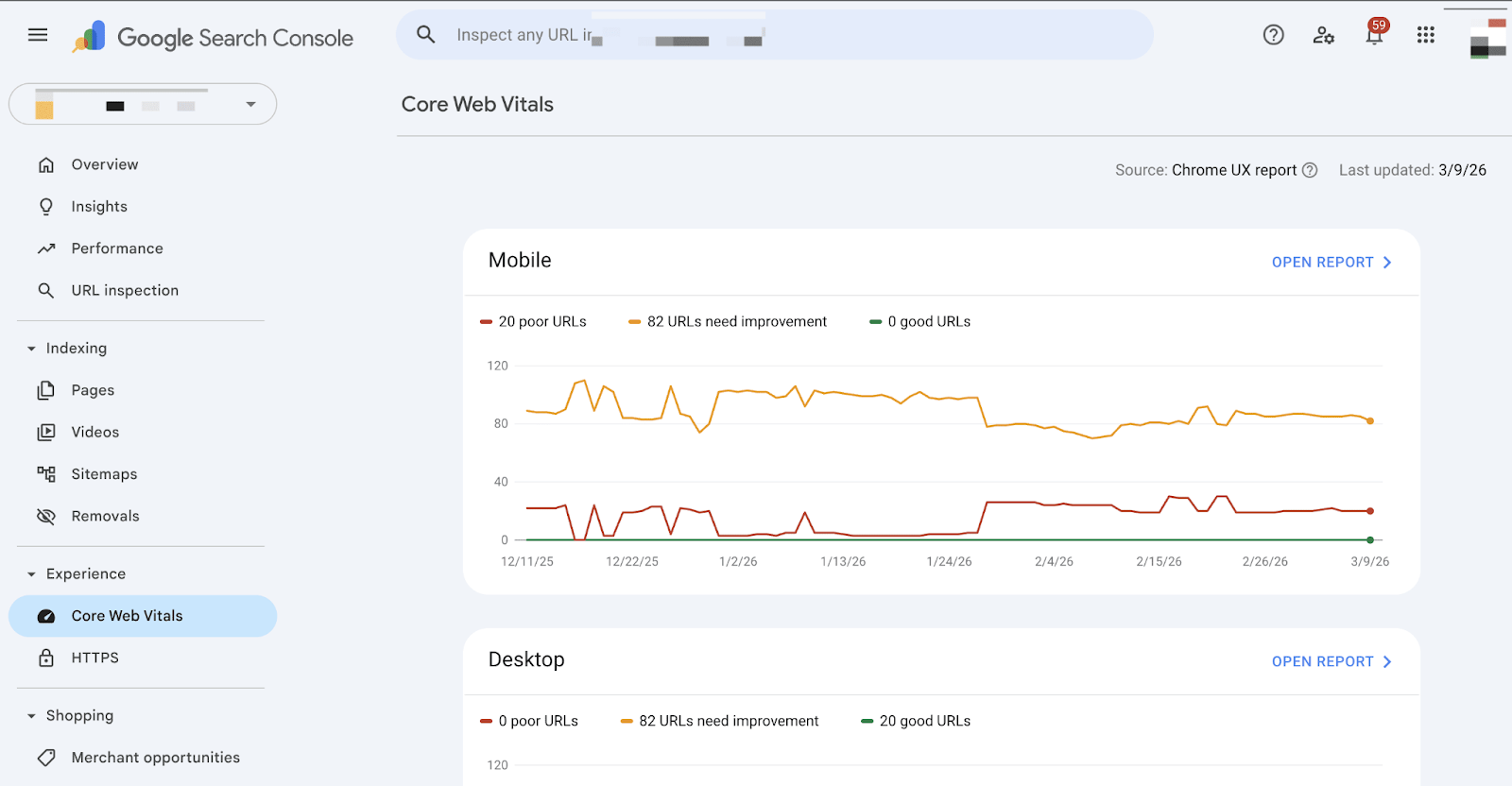The height and width of the screenshot is (786, 1512).
Task: Open the Mobile report
Action: tap(1332, 263)
